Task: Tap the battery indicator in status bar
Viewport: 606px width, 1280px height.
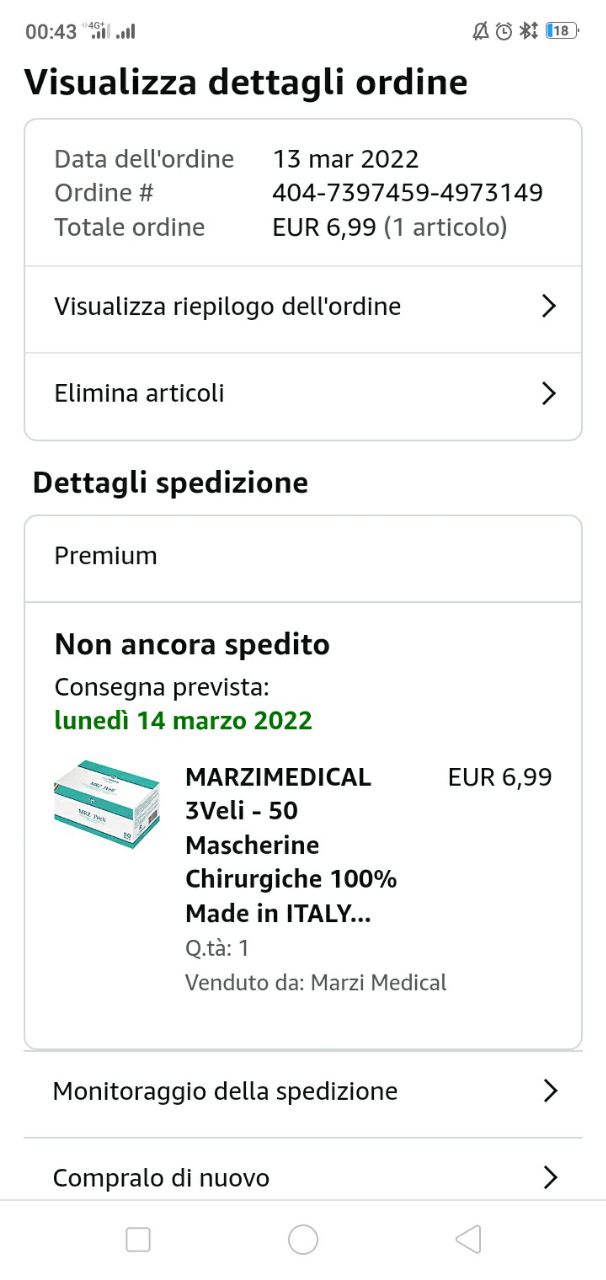Action: pyautogui.click(x=561, y=31)
